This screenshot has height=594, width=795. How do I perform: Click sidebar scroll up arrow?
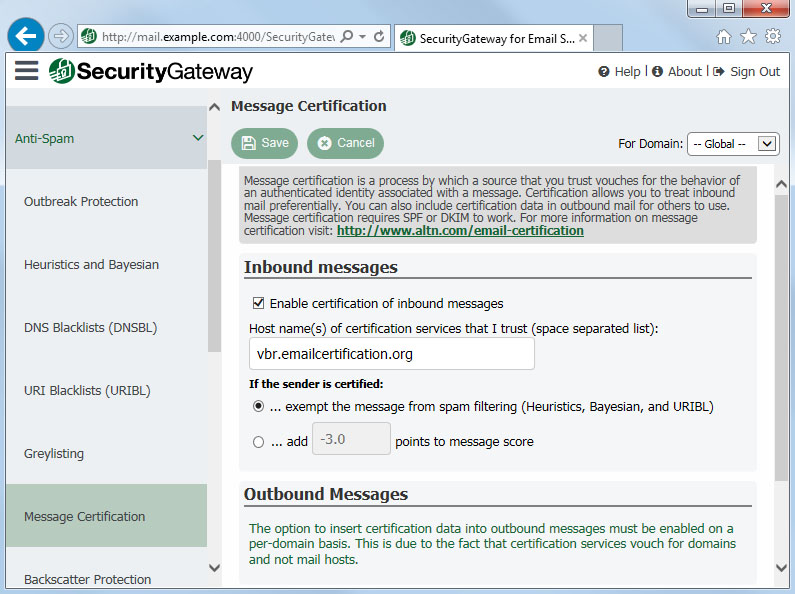(x=214, y=107)
